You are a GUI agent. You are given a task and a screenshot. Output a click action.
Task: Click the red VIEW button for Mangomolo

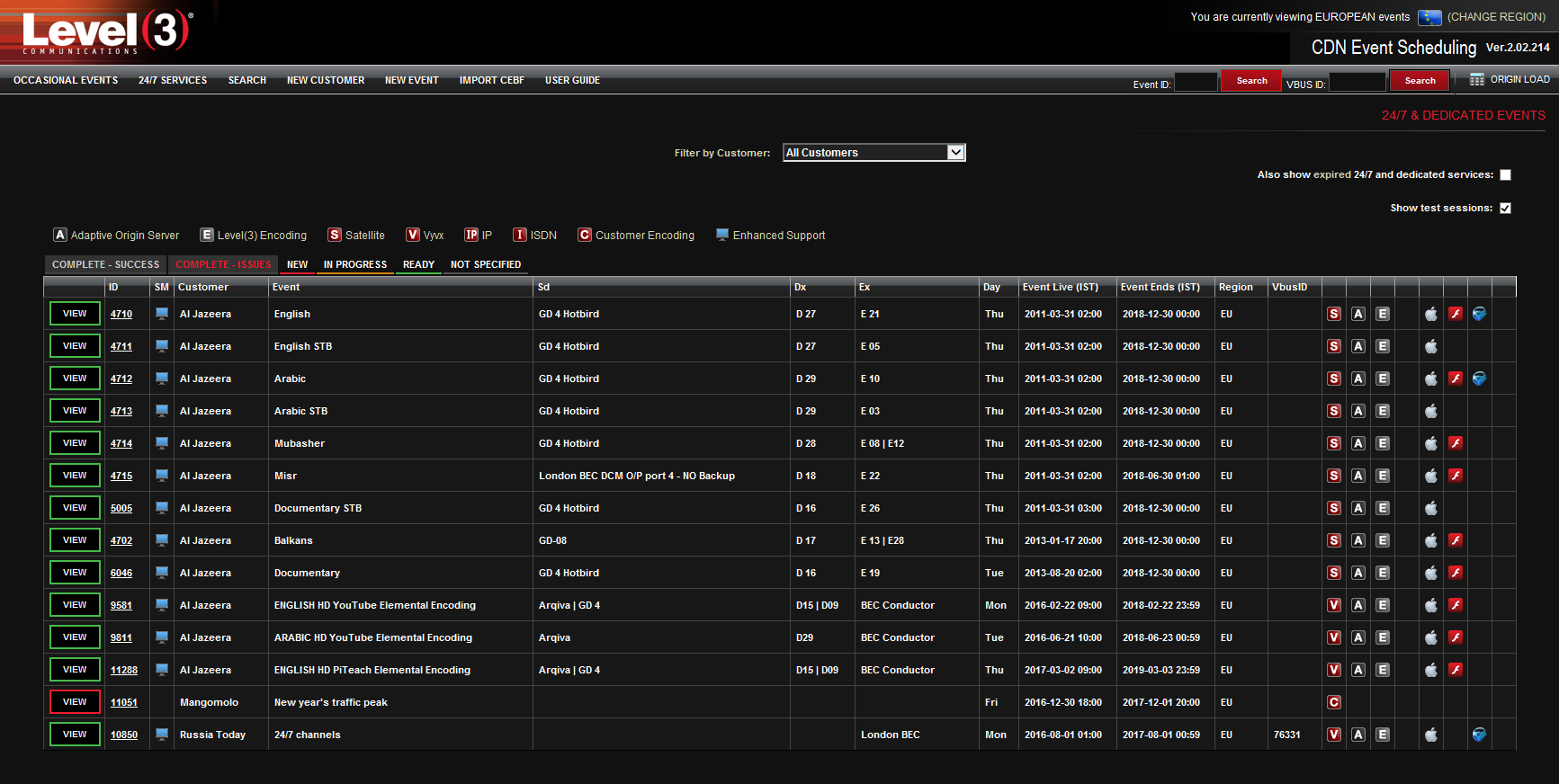pyautogui.click(x=75, y=702)
